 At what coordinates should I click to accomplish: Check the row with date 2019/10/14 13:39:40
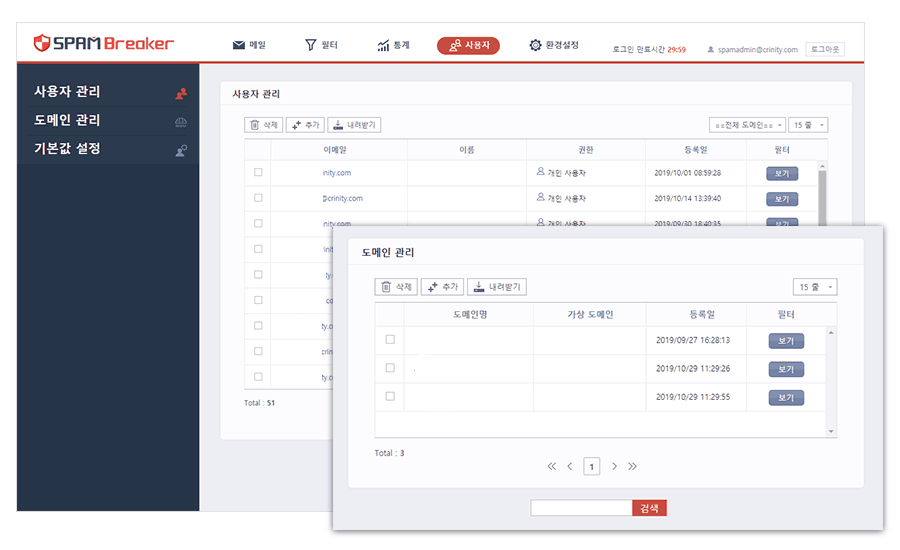click(258, 197)
